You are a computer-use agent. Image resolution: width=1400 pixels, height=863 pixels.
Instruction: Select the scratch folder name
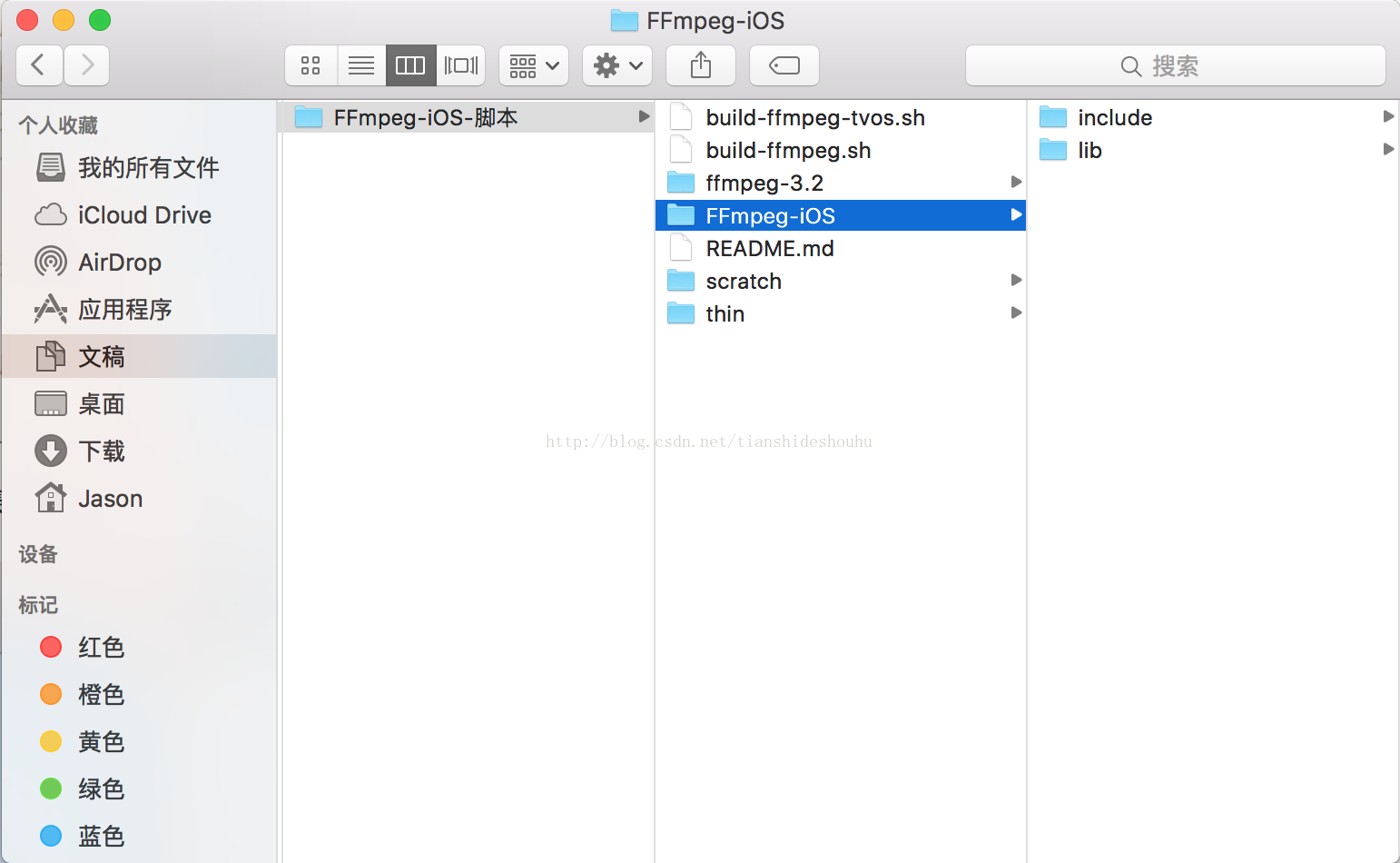coord(744,282)
